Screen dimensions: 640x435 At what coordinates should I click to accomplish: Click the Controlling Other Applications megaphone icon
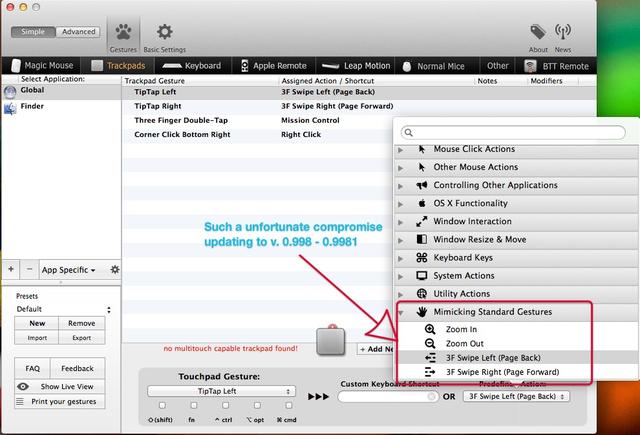click(422, 185)
